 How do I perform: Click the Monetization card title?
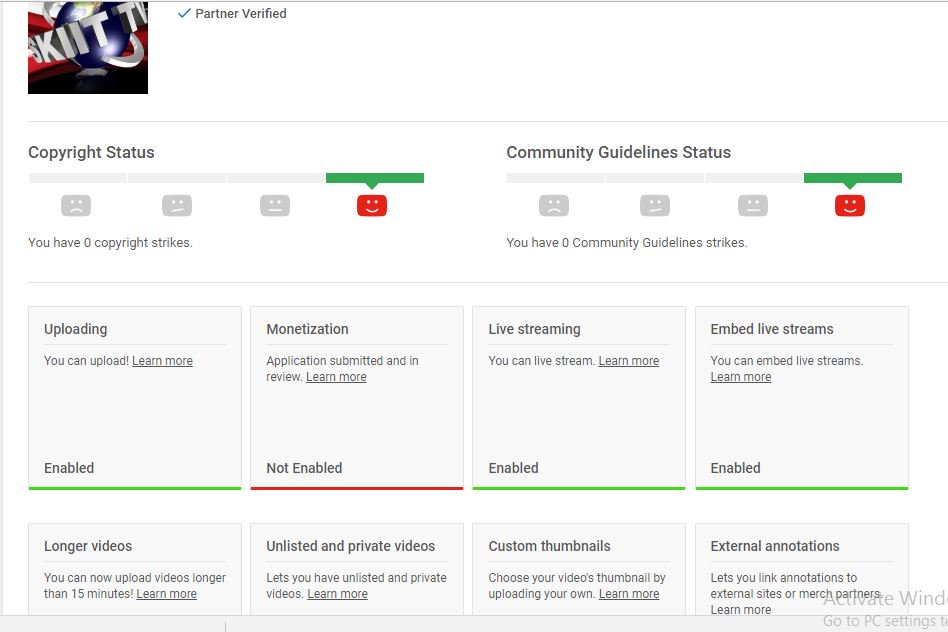click(x=307, y=329)
